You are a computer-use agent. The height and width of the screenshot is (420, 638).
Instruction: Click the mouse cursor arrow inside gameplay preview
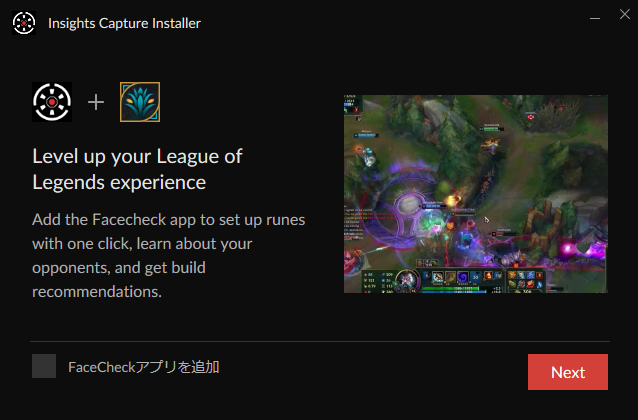click(487, 220)
